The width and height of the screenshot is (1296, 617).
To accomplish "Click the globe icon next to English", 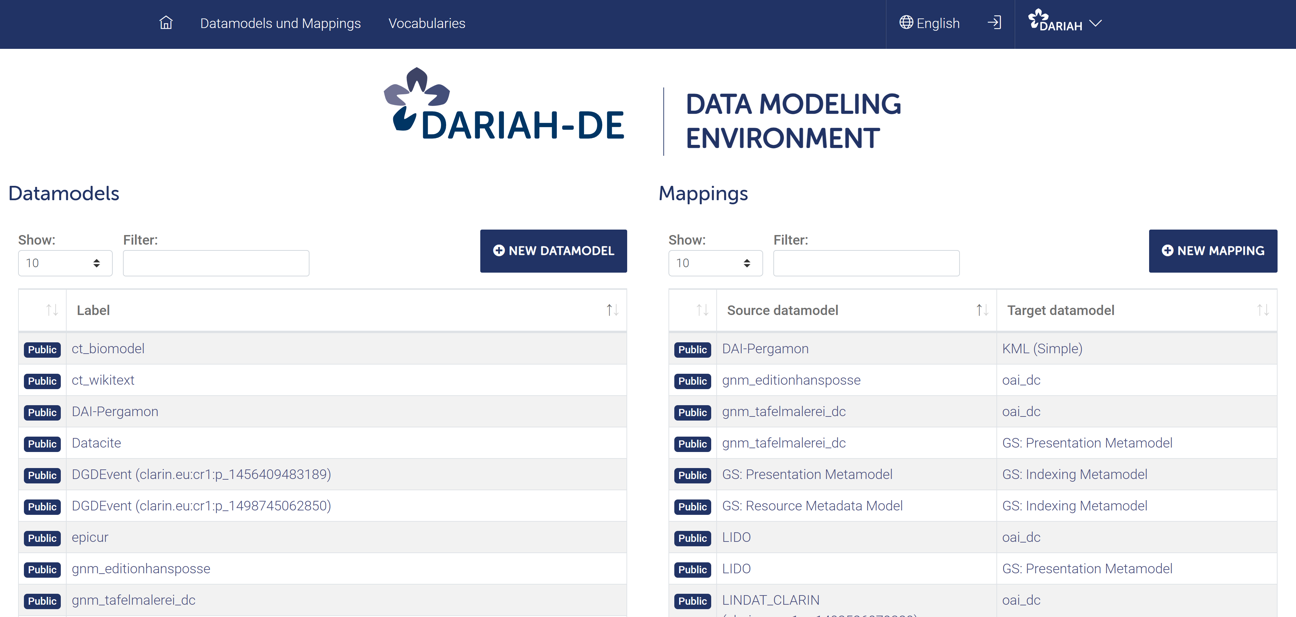I will [904, 22].
